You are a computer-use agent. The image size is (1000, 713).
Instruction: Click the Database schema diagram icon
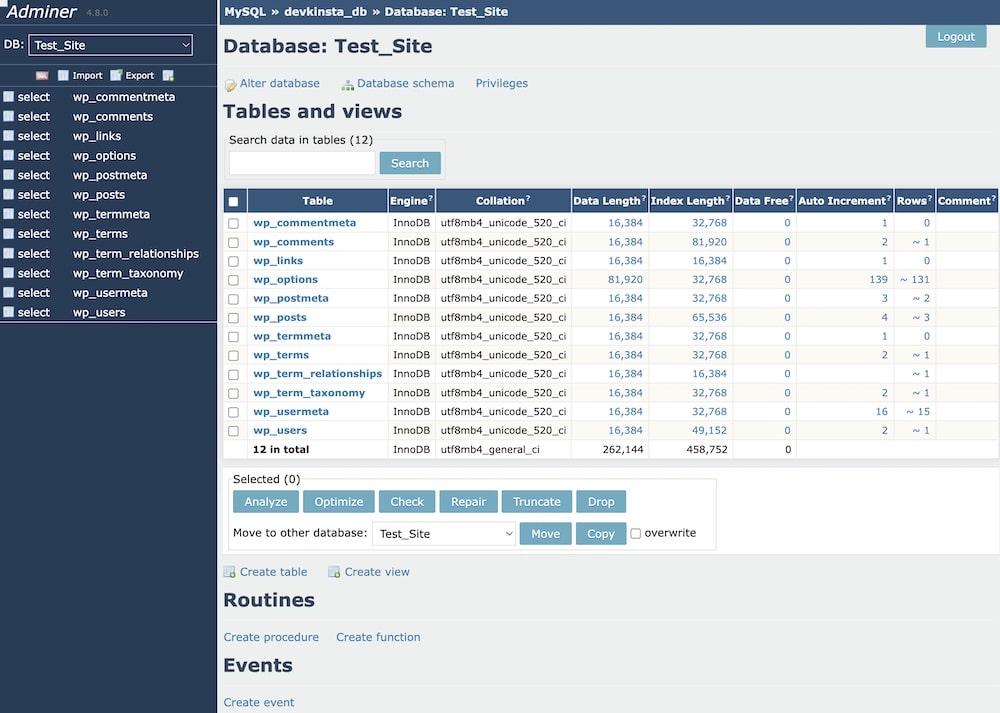pos(348,85)
